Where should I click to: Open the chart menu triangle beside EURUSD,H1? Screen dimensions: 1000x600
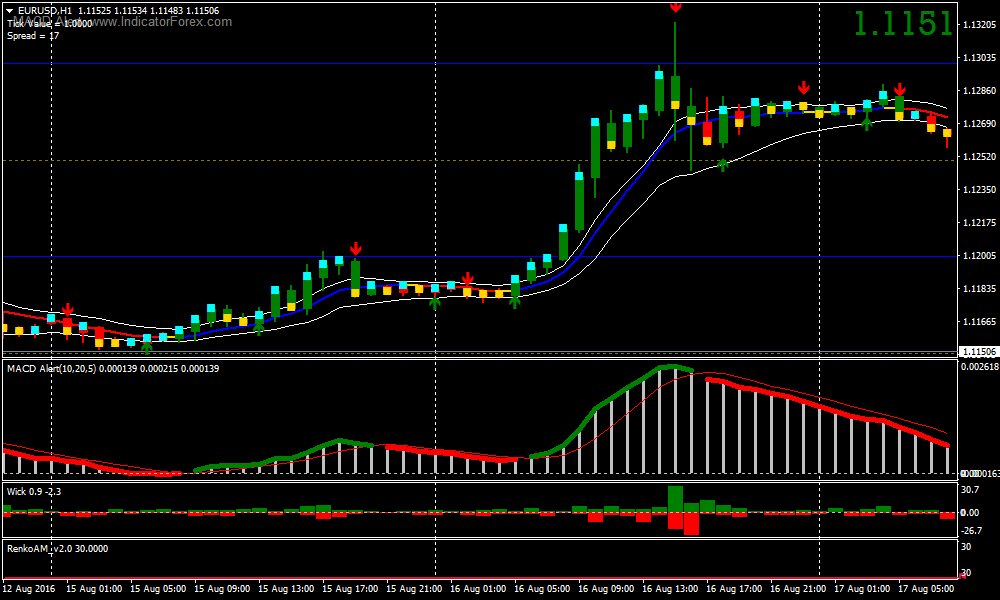click(x=10, y=11)
